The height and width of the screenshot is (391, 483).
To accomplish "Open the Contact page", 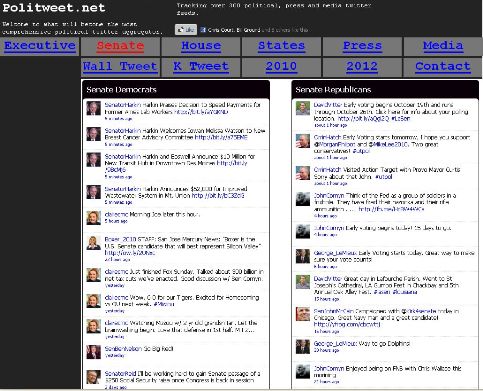I will [x=443, y=66].
